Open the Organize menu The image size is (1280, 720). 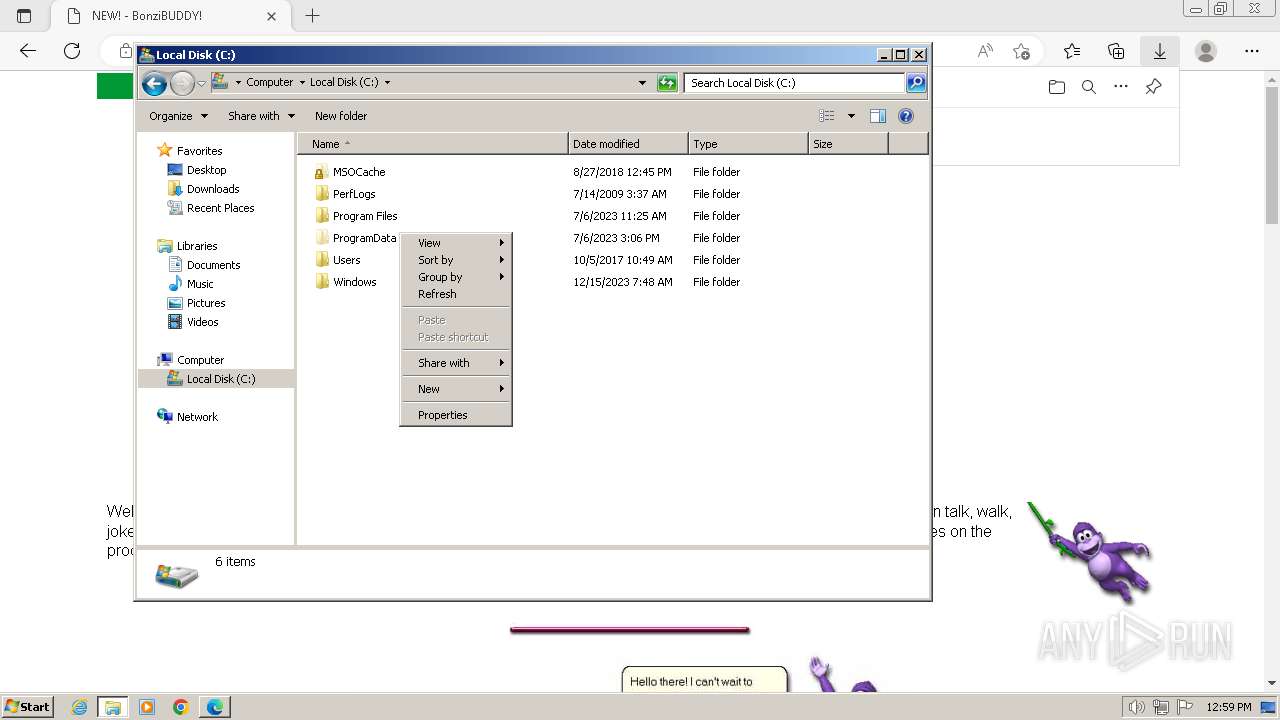[x=178, y=116]
